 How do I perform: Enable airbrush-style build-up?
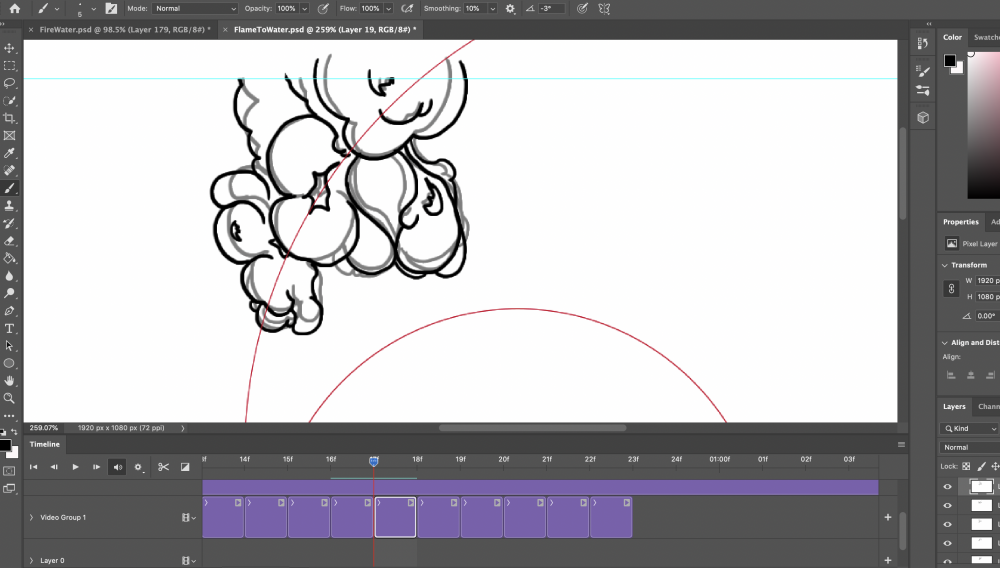pyautogui.click(x=407, y=8)
